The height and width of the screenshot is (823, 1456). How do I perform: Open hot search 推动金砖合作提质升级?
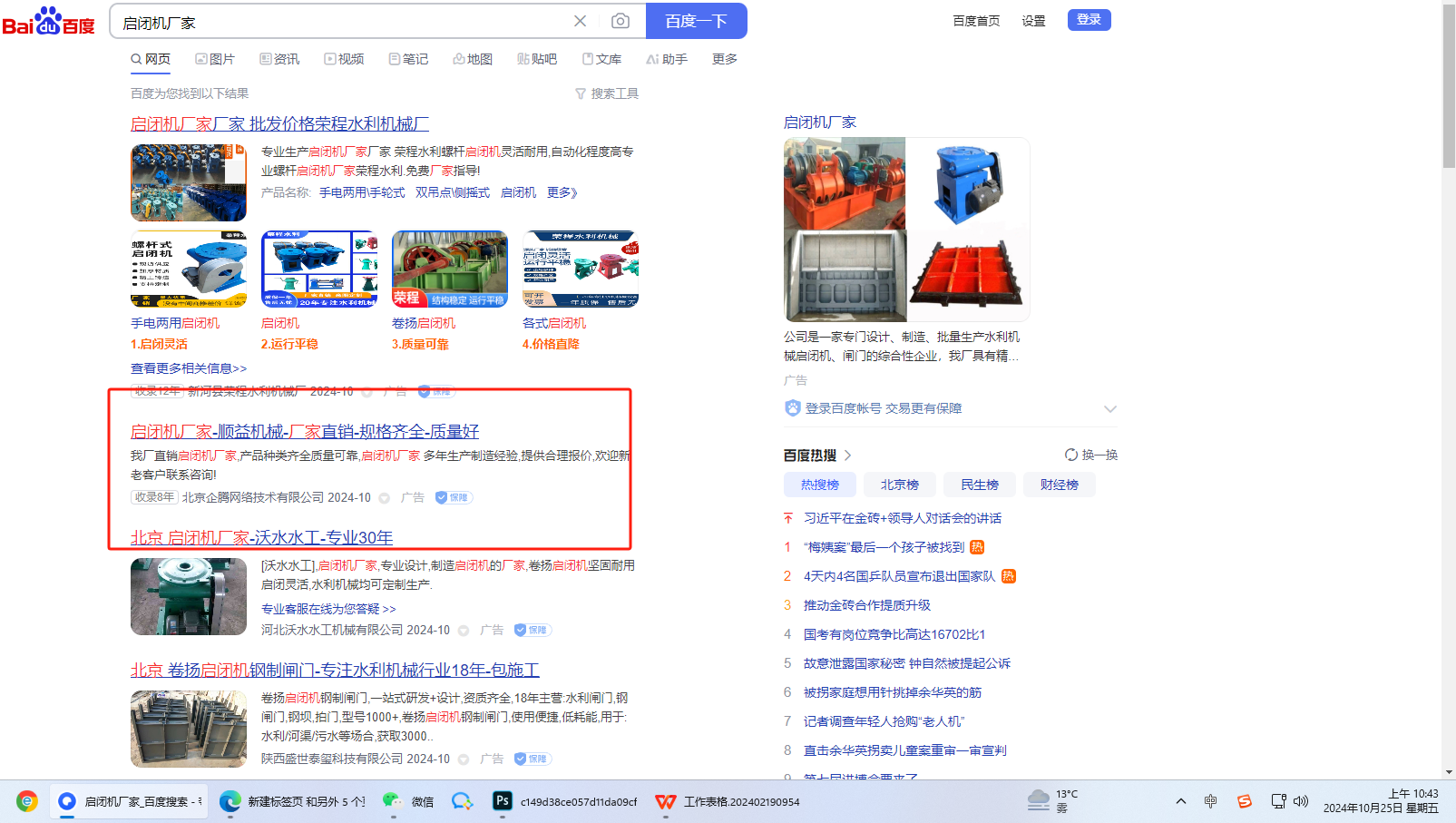pos(867,605)
